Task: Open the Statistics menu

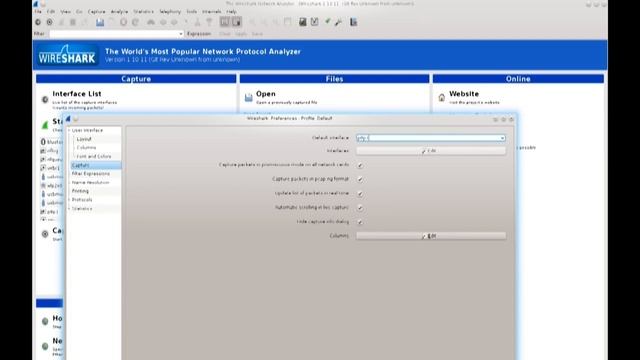Action: click(144, 12)
